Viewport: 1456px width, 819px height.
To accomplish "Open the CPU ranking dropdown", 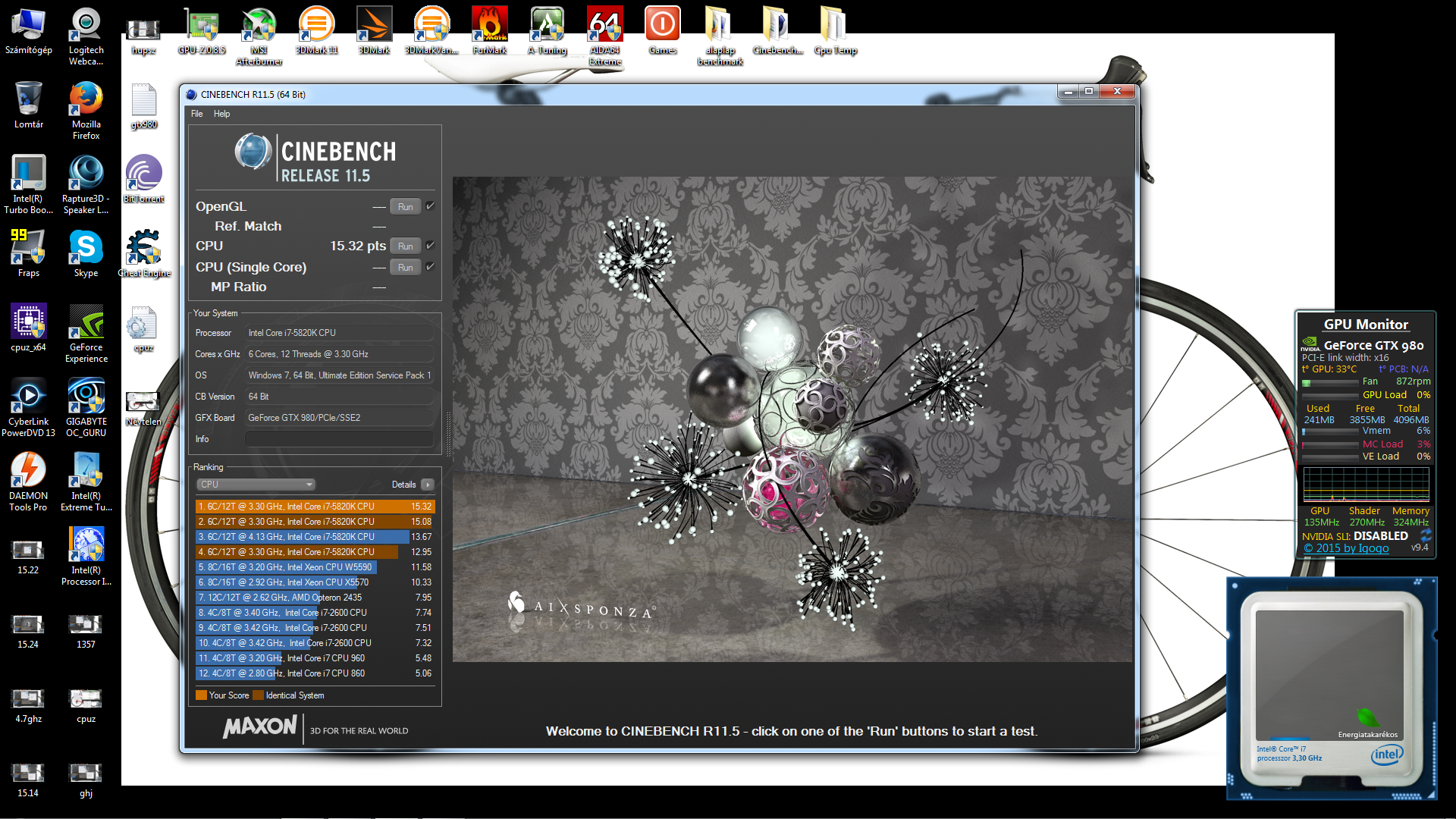I will 256,485.
